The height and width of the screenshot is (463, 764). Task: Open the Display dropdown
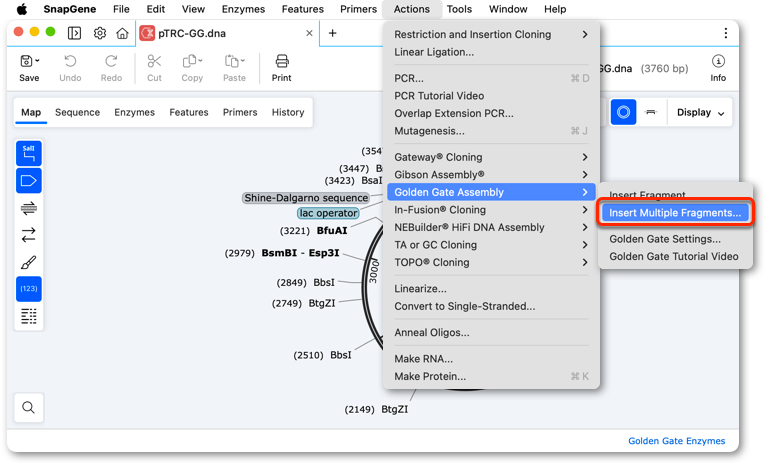coord(700,113)
